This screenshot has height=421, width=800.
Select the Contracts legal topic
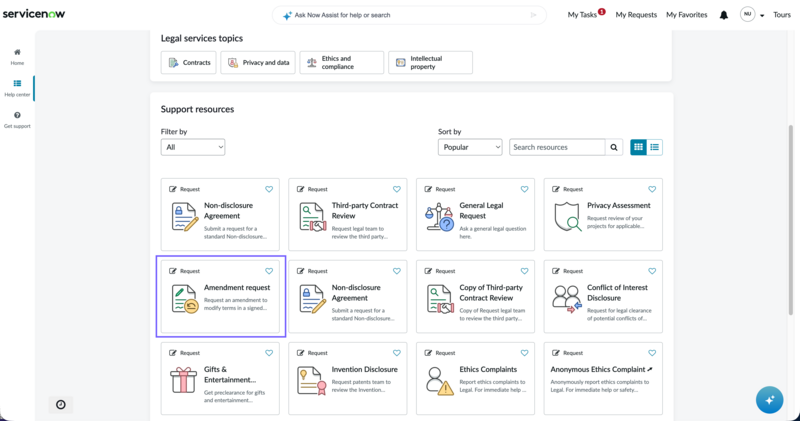[x=189, y=62]
